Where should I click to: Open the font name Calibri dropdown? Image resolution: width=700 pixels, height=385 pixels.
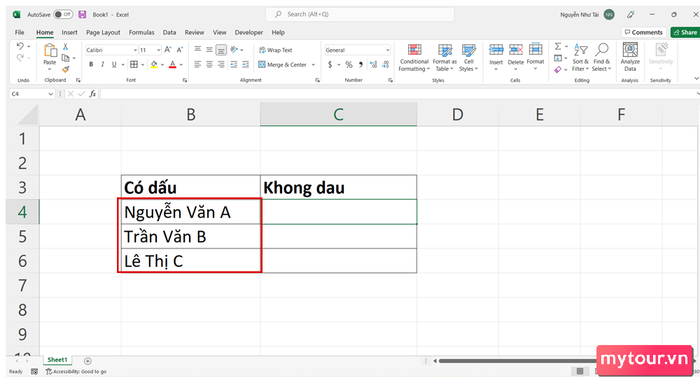tap(135, 50)
